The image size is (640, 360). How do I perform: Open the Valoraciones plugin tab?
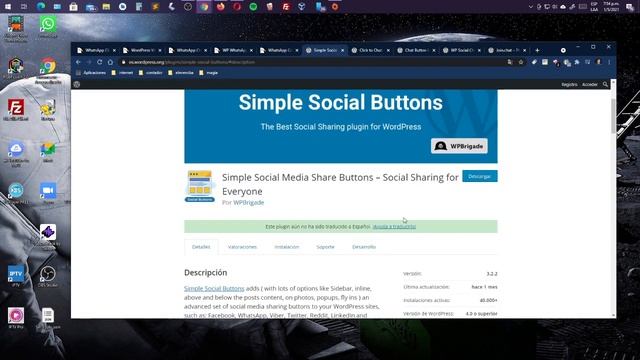click(242, 247)
